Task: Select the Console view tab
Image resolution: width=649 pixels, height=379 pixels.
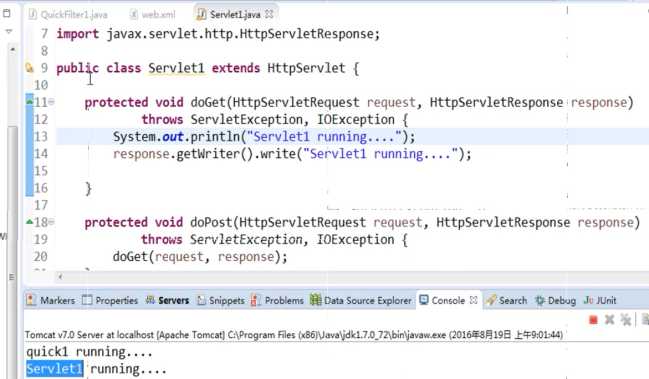Action: point(448,300)
